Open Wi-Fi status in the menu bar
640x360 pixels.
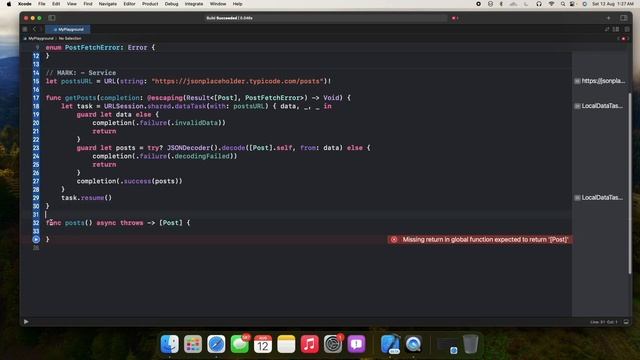click(551, 4)
